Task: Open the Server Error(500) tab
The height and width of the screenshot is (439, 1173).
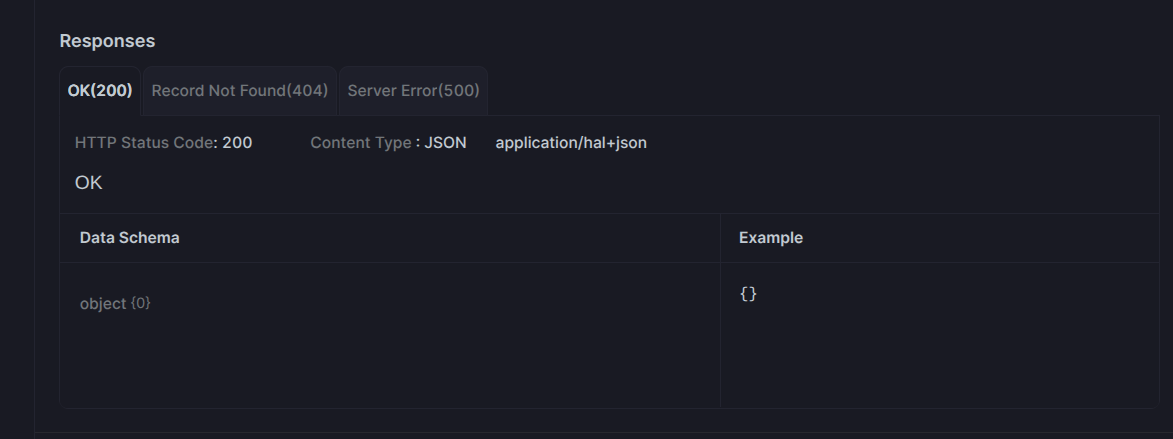Action: coord(413,90)
